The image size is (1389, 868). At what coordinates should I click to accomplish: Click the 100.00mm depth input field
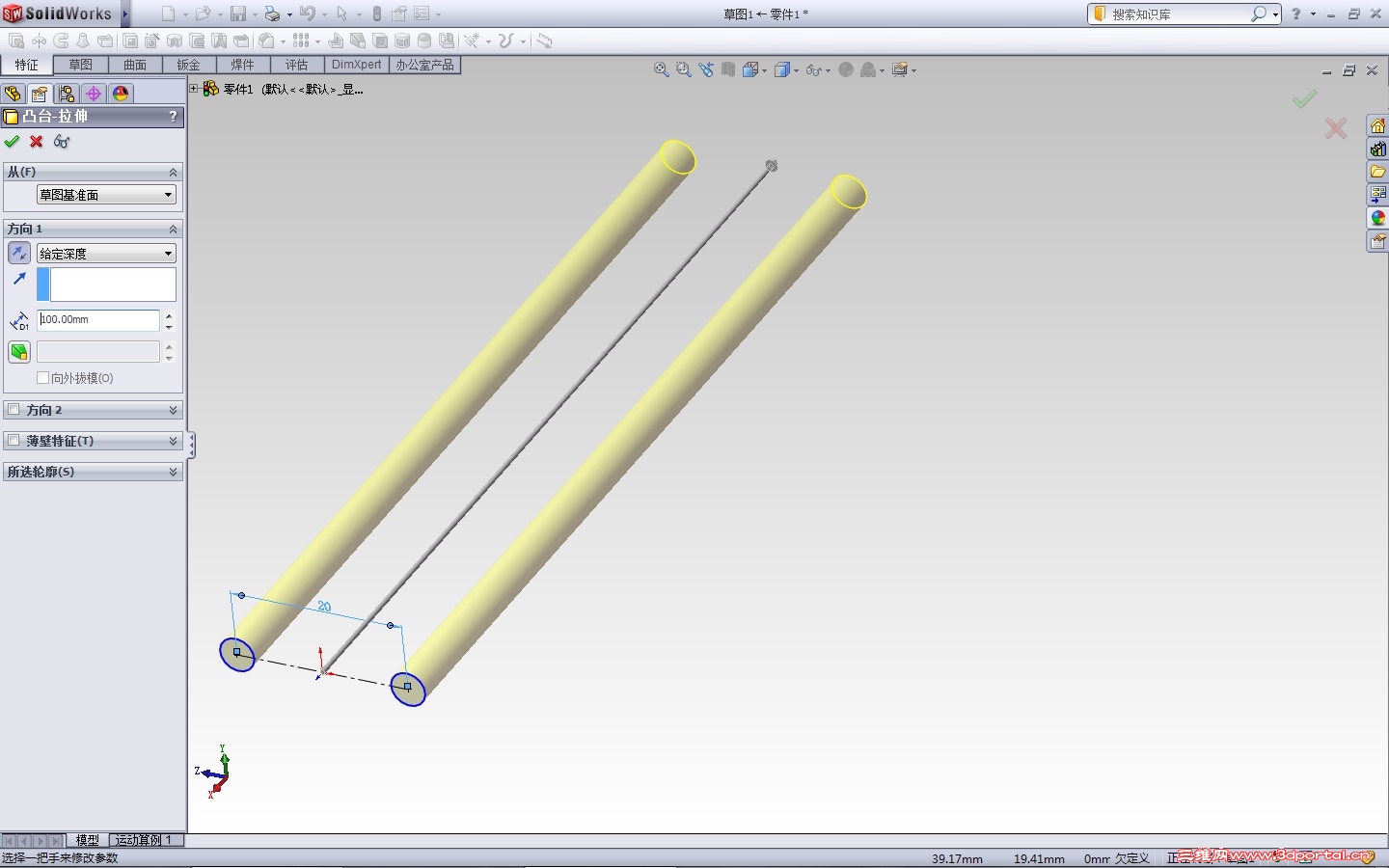point(98,320)
